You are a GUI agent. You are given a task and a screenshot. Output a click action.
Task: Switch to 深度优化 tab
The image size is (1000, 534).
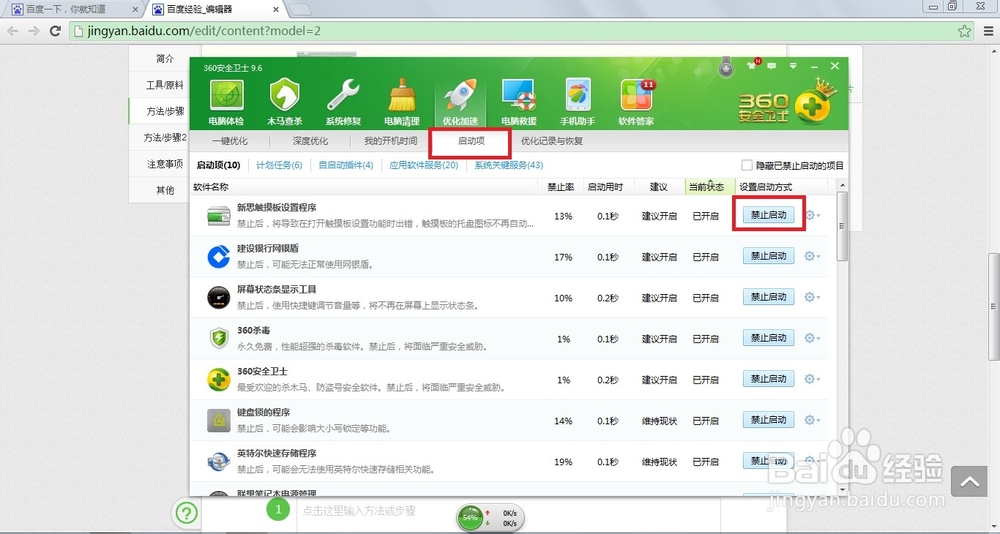click(x=311, y=141)
